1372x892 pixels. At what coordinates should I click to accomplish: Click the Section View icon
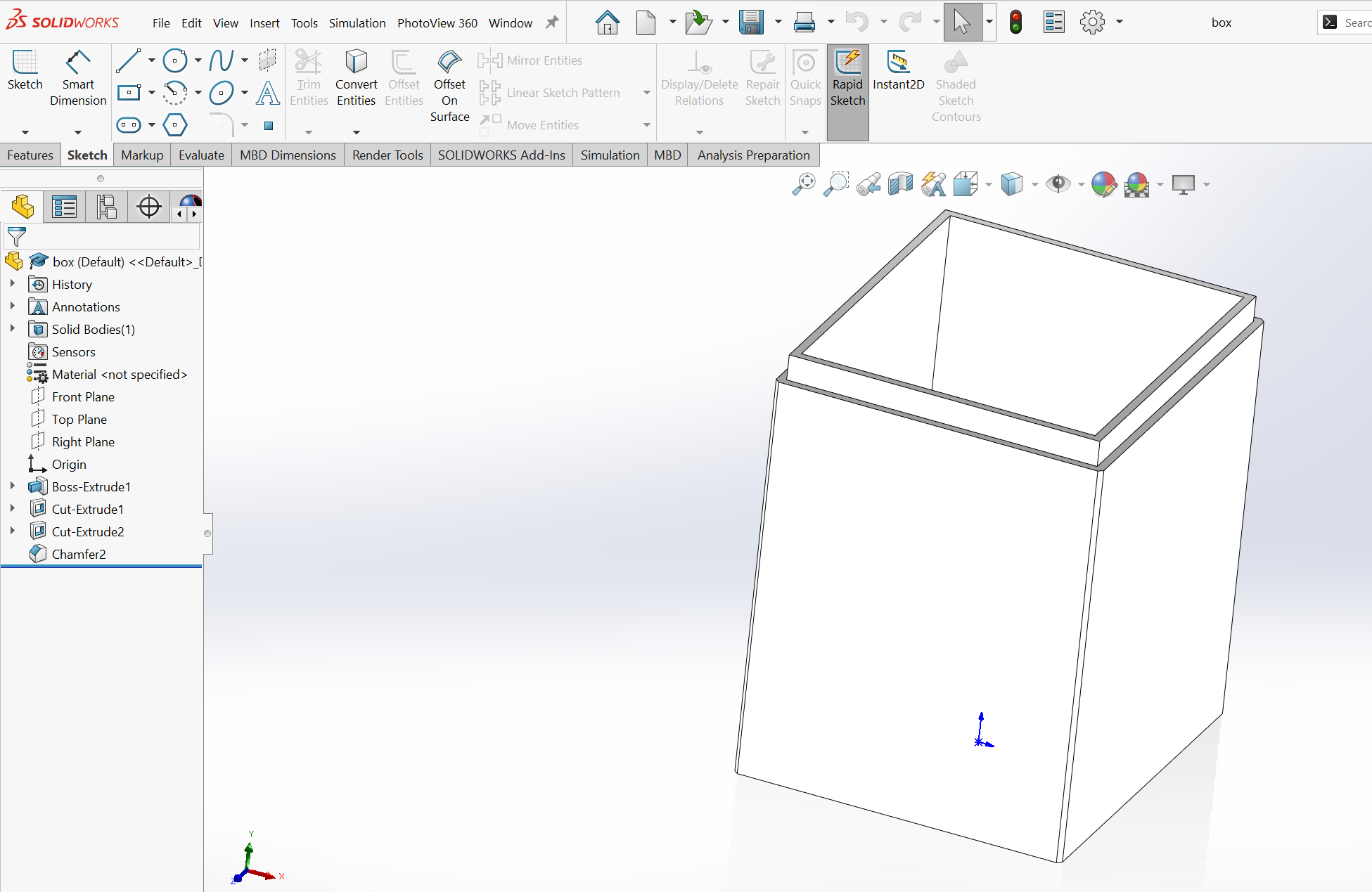tap(901, 184)
